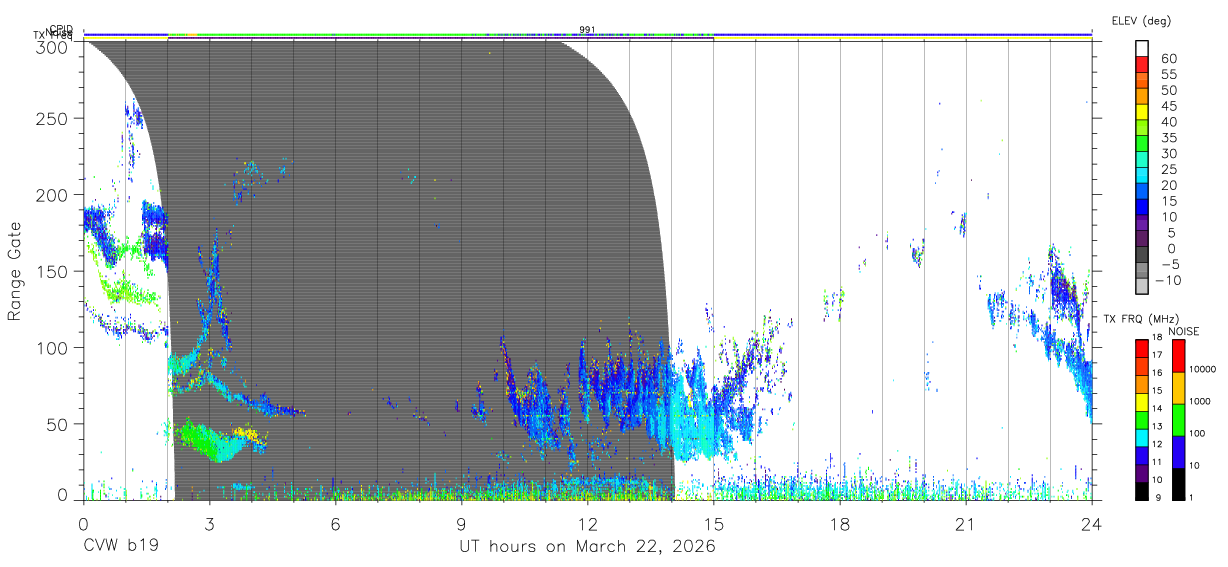Click the '1' label on the NOISE scale
Image resolution: width=1228 pixels, height=567 pixels.
1192,497
